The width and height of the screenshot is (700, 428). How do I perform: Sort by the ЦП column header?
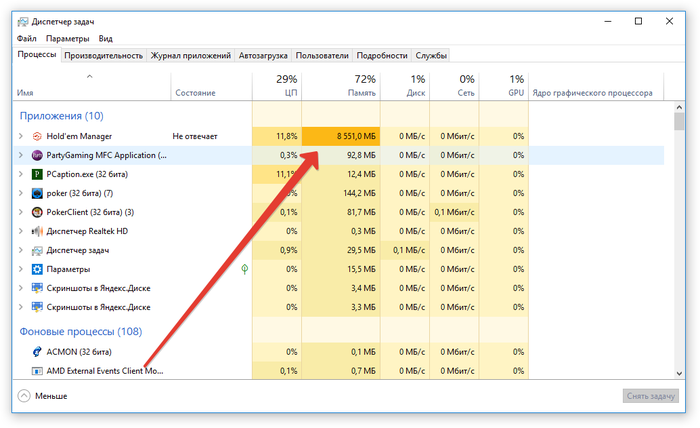tap(277, 86)
